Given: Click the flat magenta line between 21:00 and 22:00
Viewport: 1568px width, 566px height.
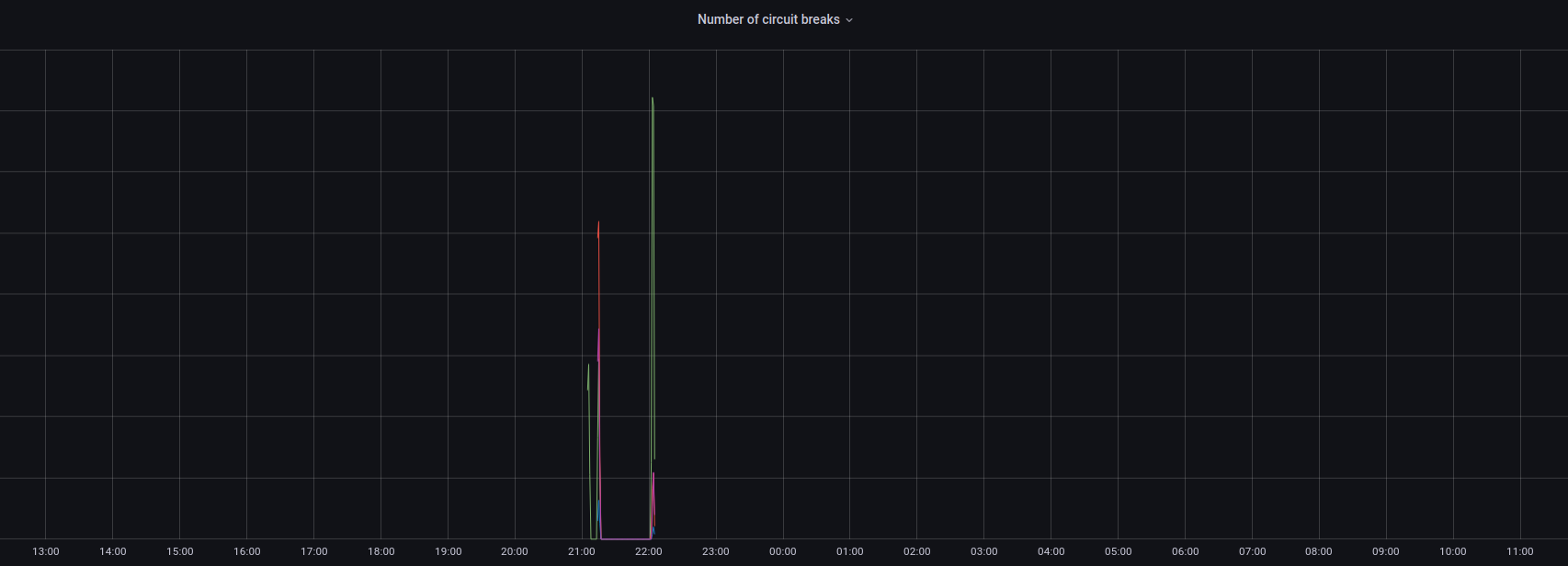Looking at the screenshot, I should click(625, 538).
